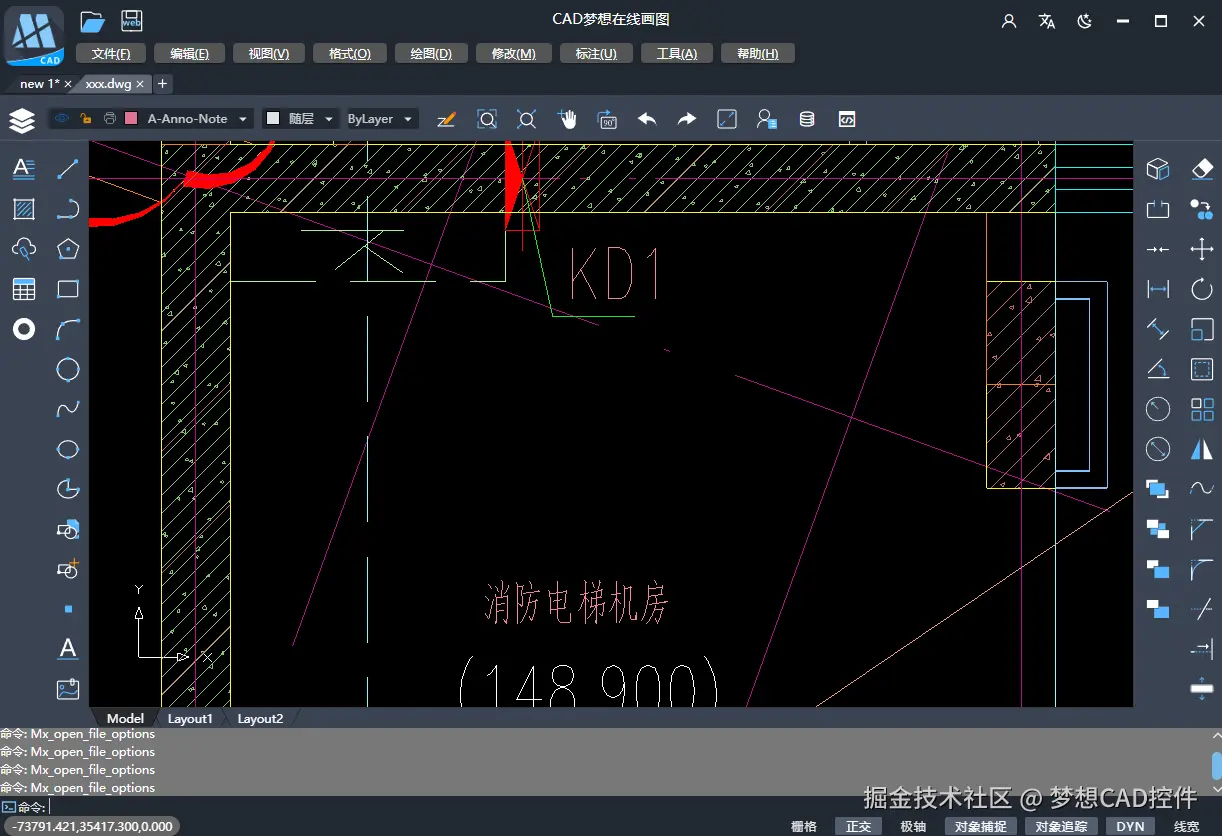This screenshot has height=836, width=1222.
Task: Open the database icon in top toolbar
Action: coord(806,118)
